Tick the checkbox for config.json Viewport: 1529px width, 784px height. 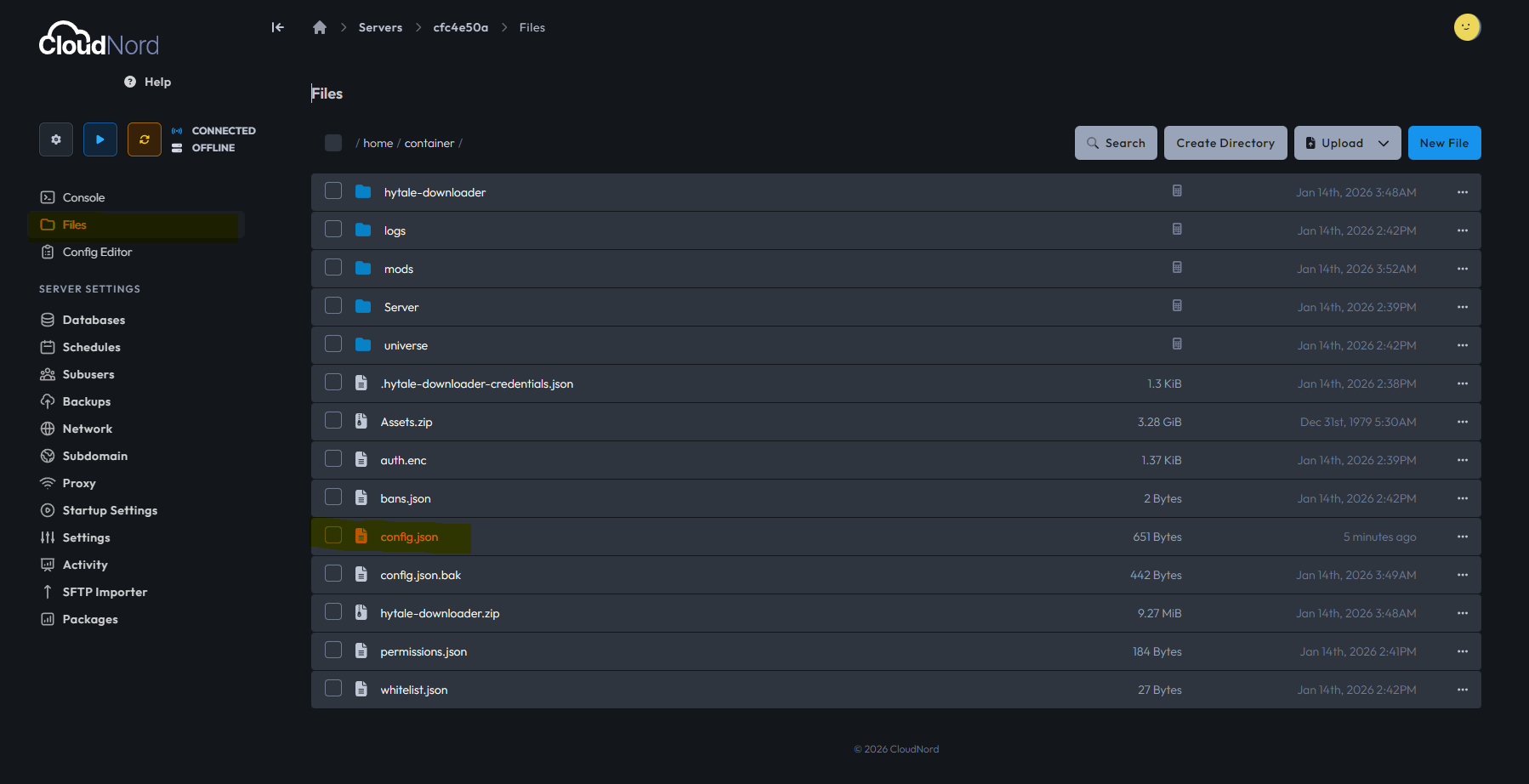[333, 536]
